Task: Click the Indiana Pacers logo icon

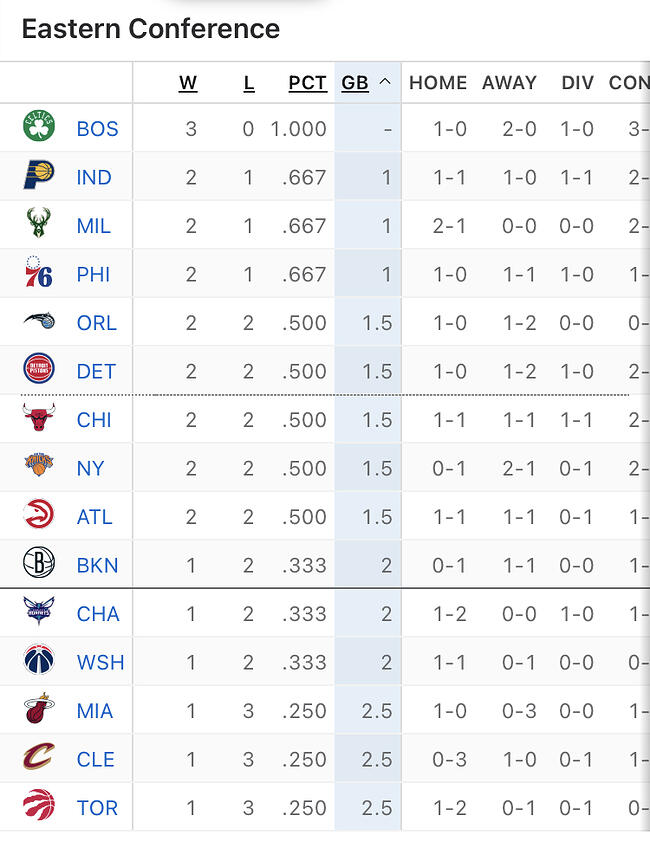Action: [39, 176]
